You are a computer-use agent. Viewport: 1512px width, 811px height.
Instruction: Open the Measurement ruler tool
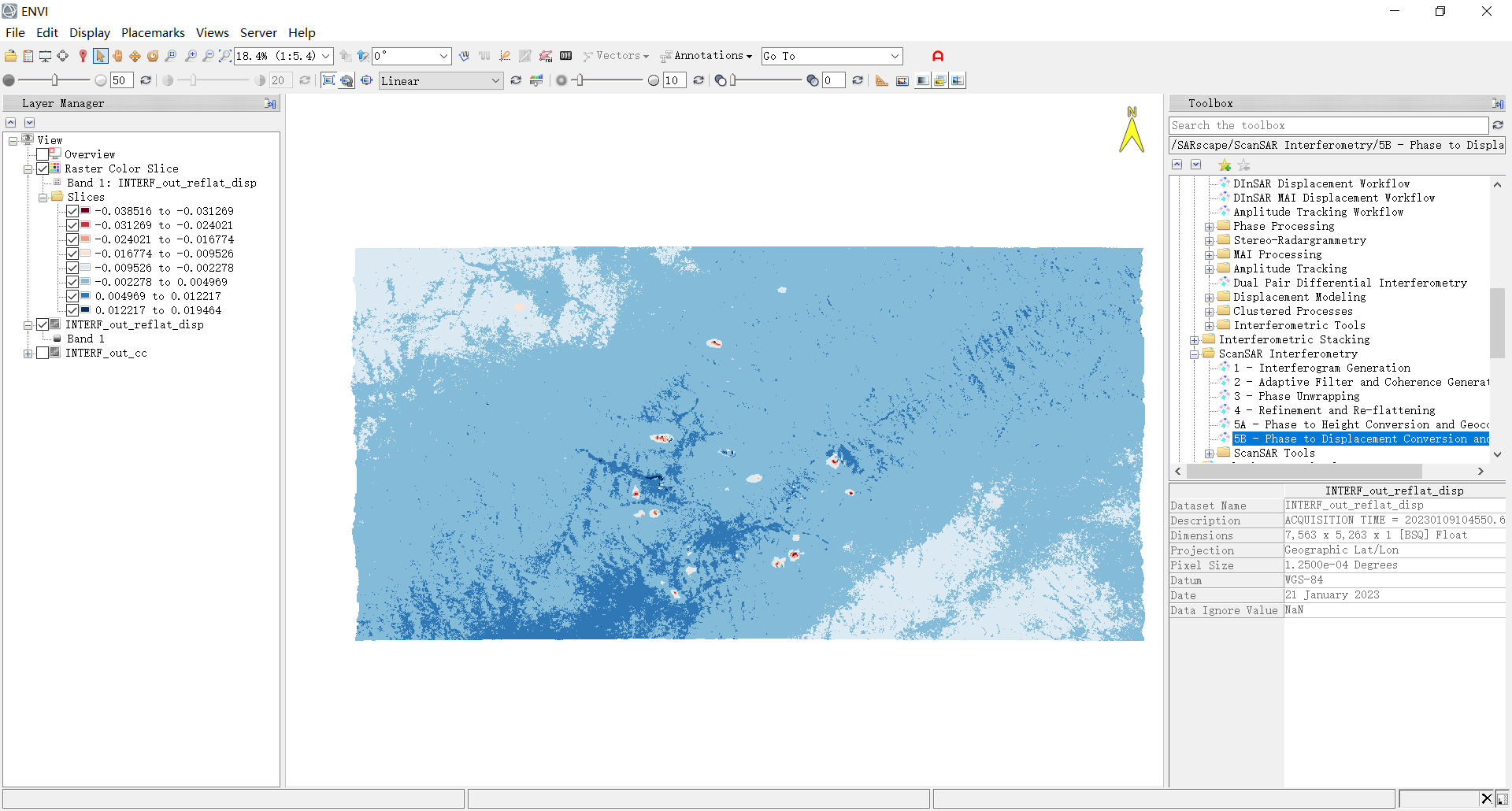coord(881,80)
